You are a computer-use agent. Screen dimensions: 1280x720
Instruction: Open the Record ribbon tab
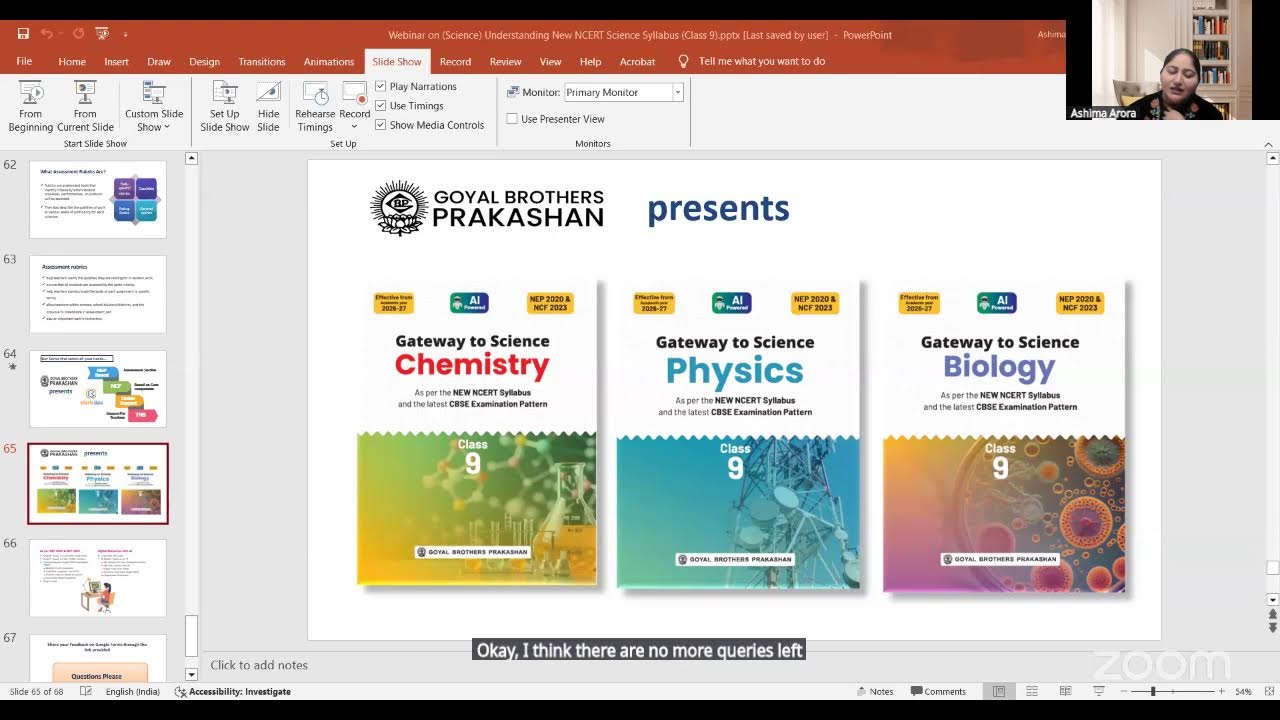(455, 61)
